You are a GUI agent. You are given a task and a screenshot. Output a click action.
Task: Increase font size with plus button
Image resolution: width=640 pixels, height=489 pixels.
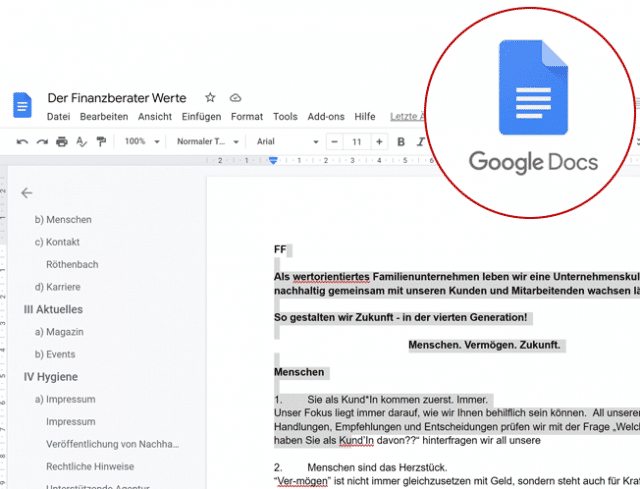pos(379,142)
